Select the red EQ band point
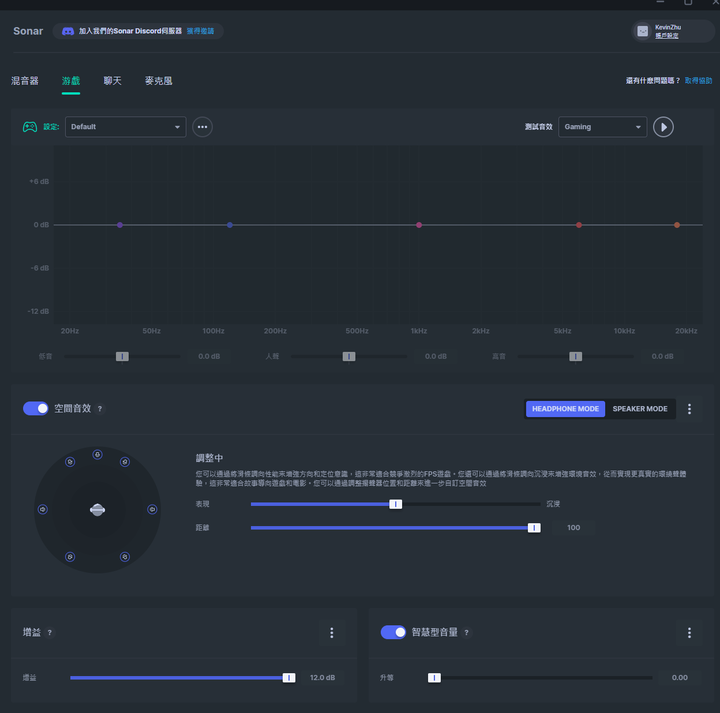 579,225
